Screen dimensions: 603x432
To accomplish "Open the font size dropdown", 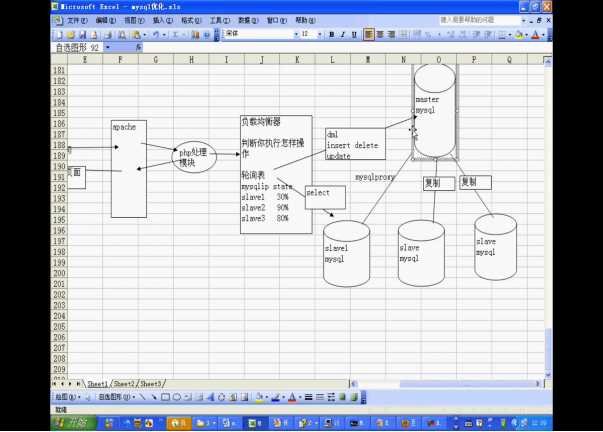I will tap(320, 34).
